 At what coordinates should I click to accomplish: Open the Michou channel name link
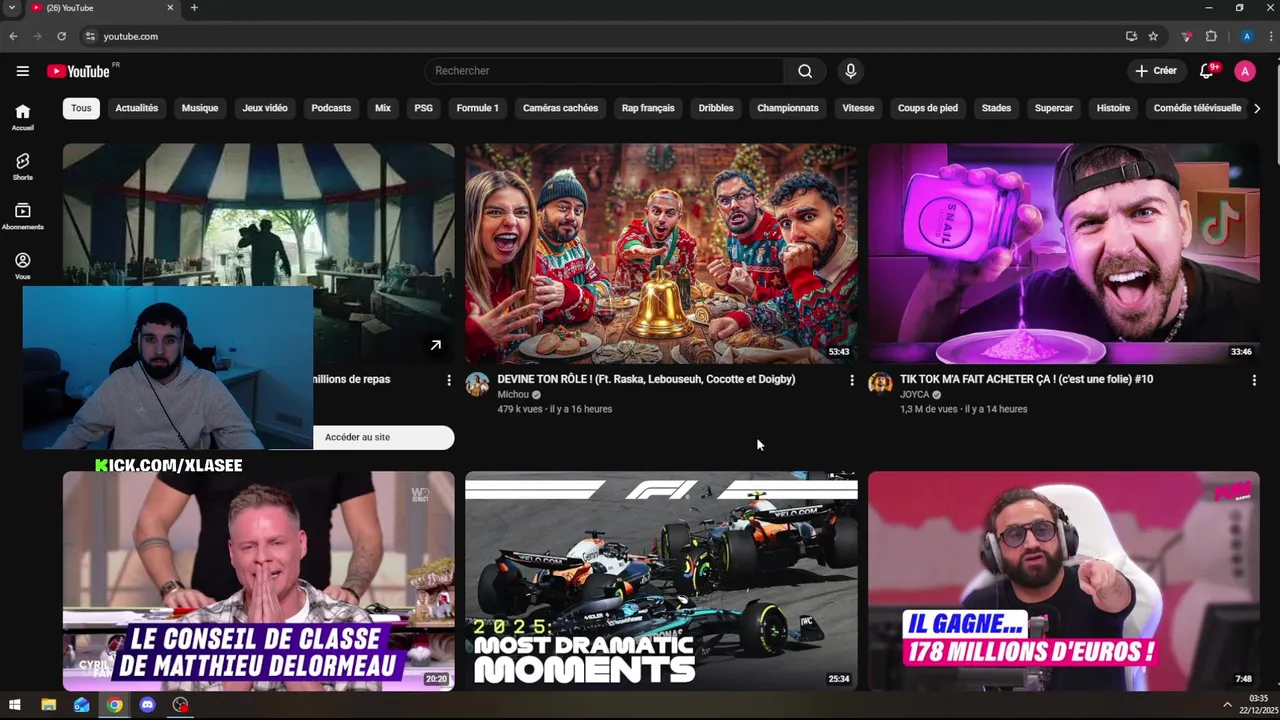[x=513, y=395]
